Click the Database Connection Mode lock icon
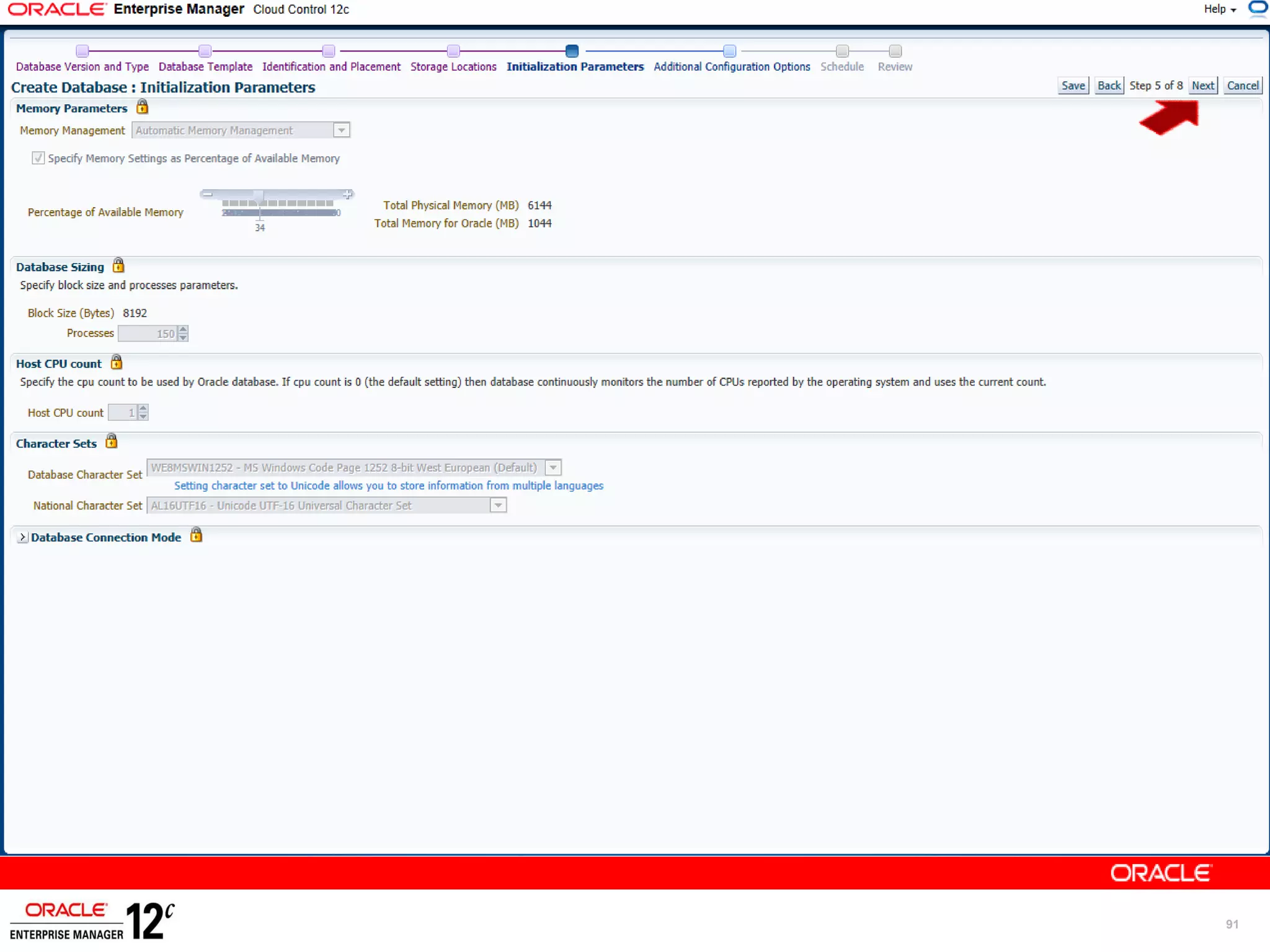The image size is (1270, 952). click(x=196, y=535)
